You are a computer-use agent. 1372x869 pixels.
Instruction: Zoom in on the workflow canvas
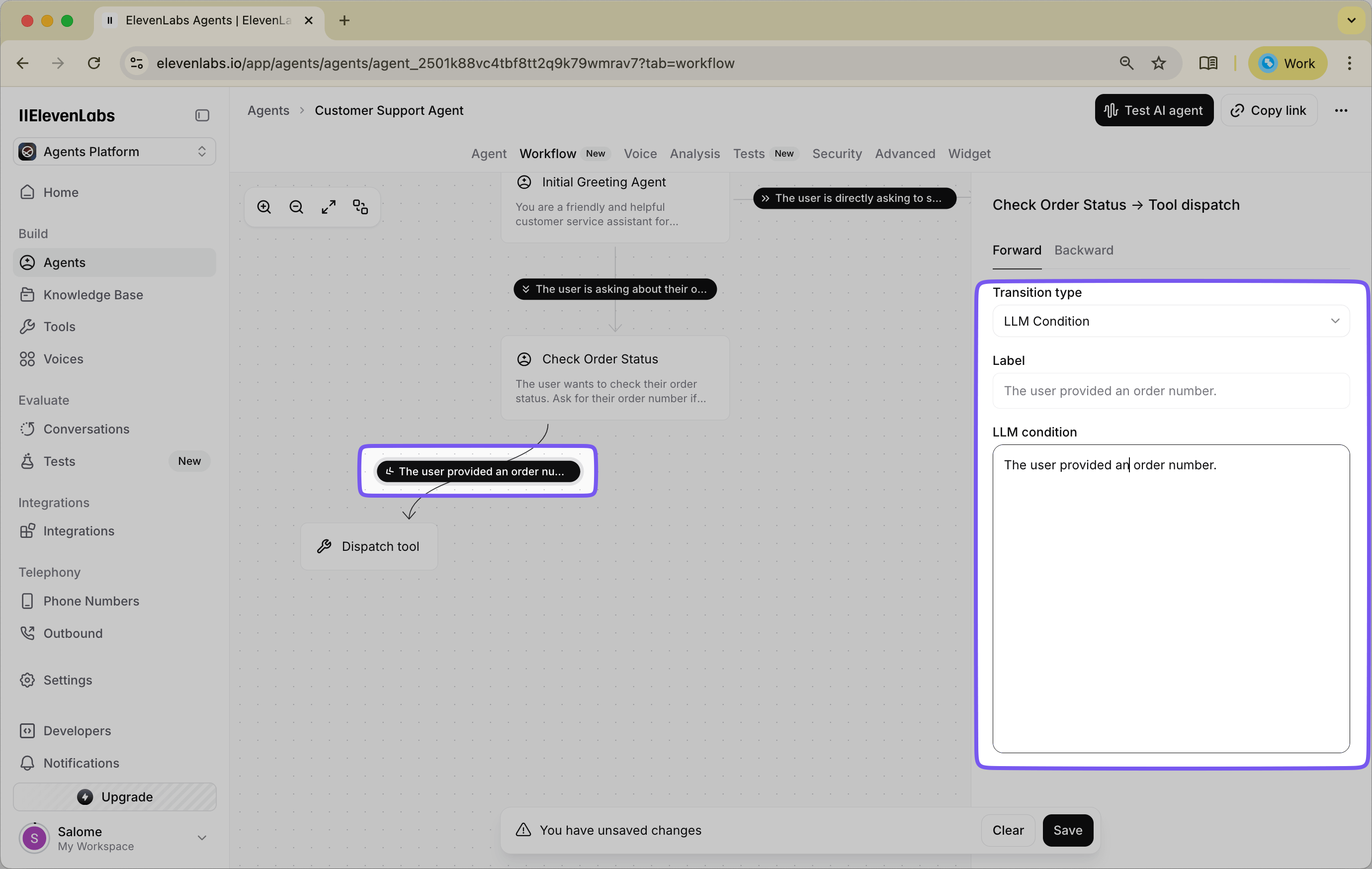point(264,206)
